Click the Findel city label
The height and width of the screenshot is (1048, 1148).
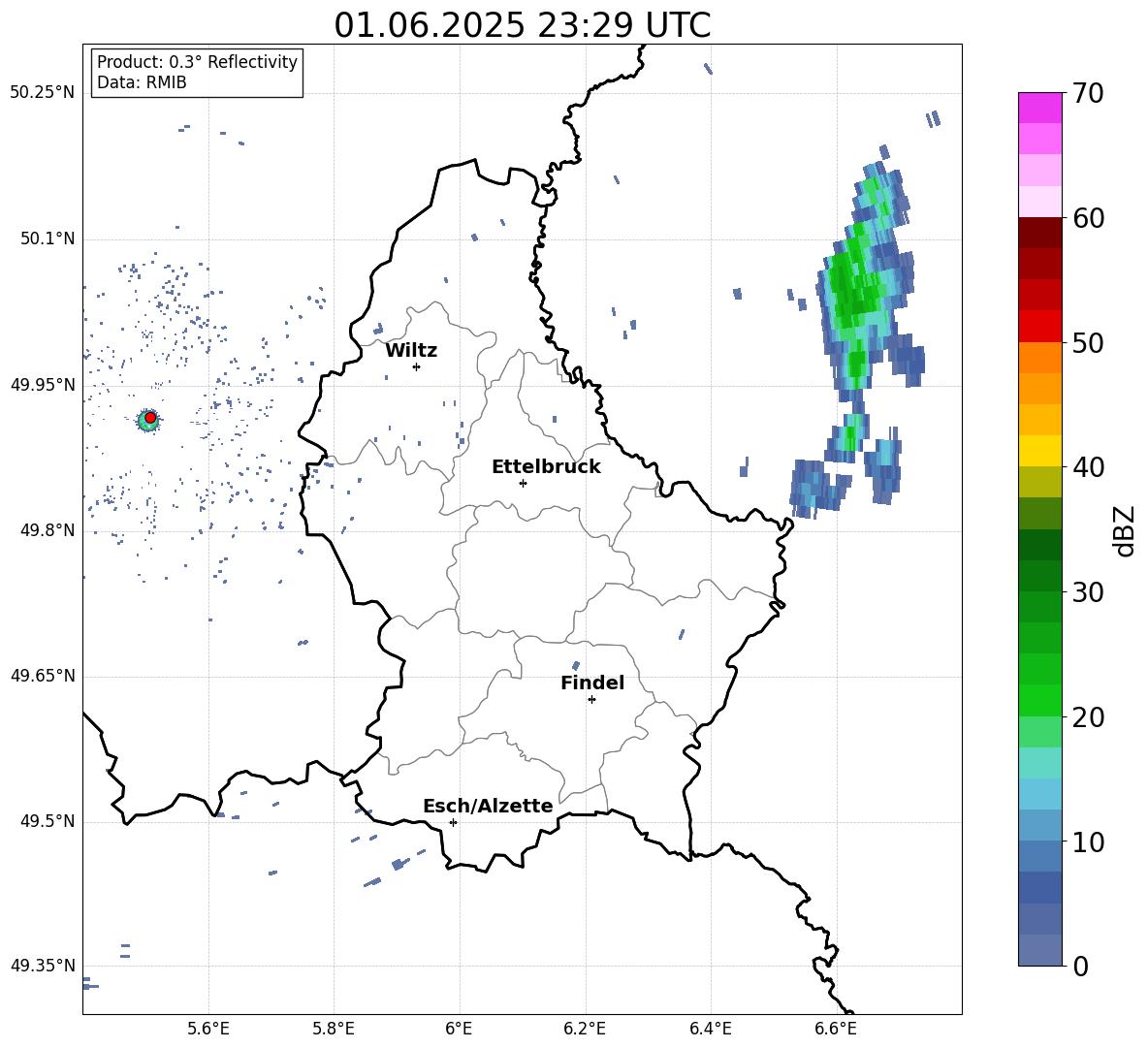[x=592, y=683]
